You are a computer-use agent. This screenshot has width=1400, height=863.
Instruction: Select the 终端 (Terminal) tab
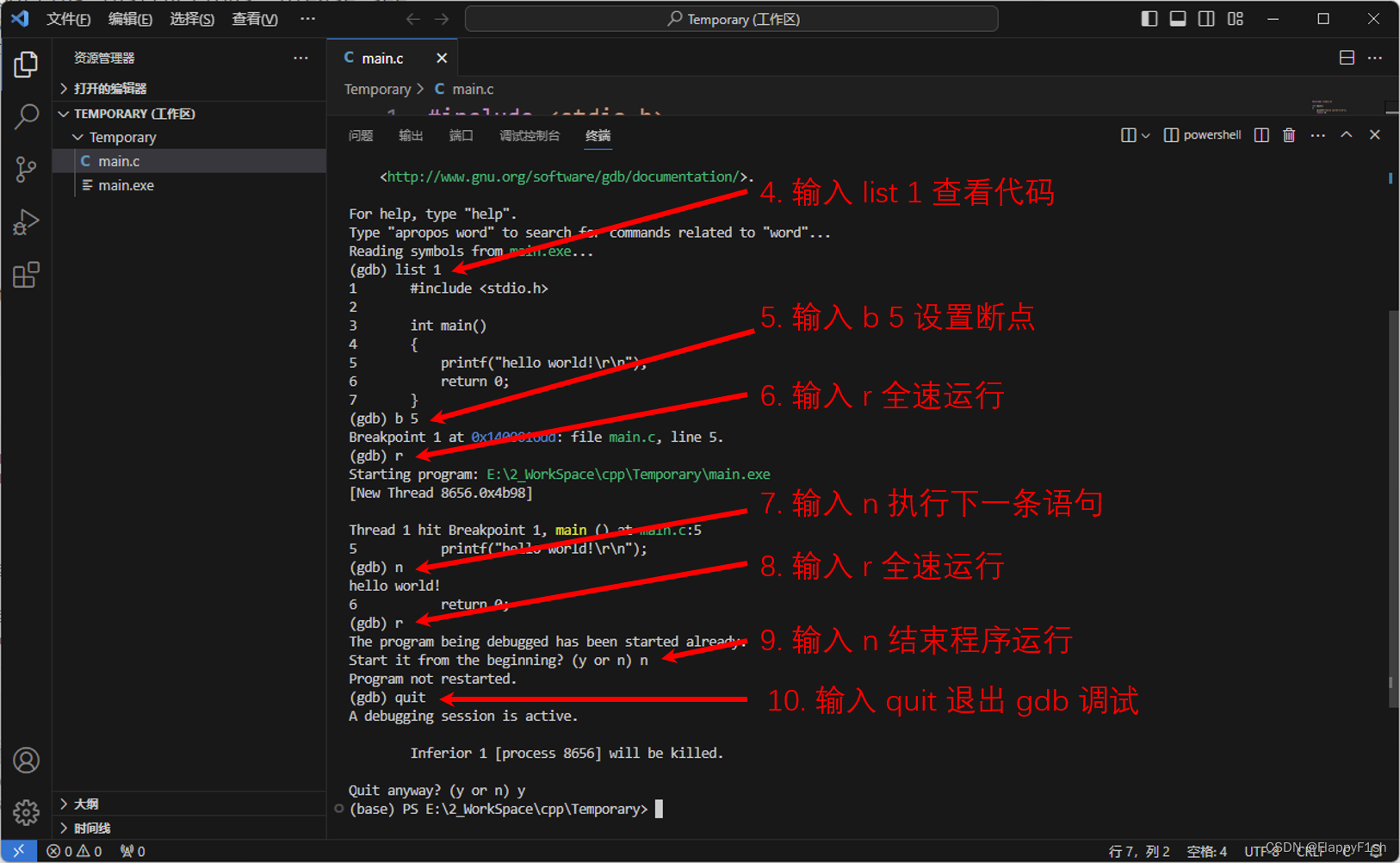[x=598, y=136]
